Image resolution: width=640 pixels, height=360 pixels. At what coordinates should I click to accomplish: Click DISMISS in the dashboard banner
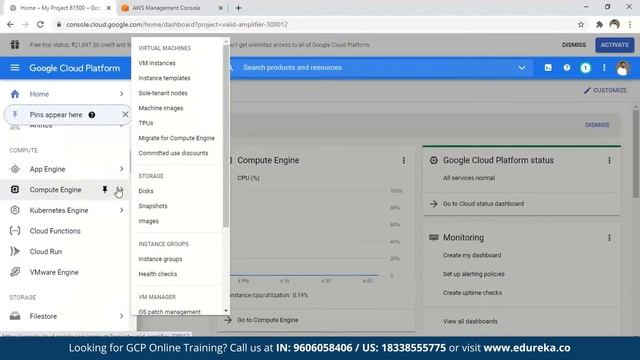coord(597,125)
